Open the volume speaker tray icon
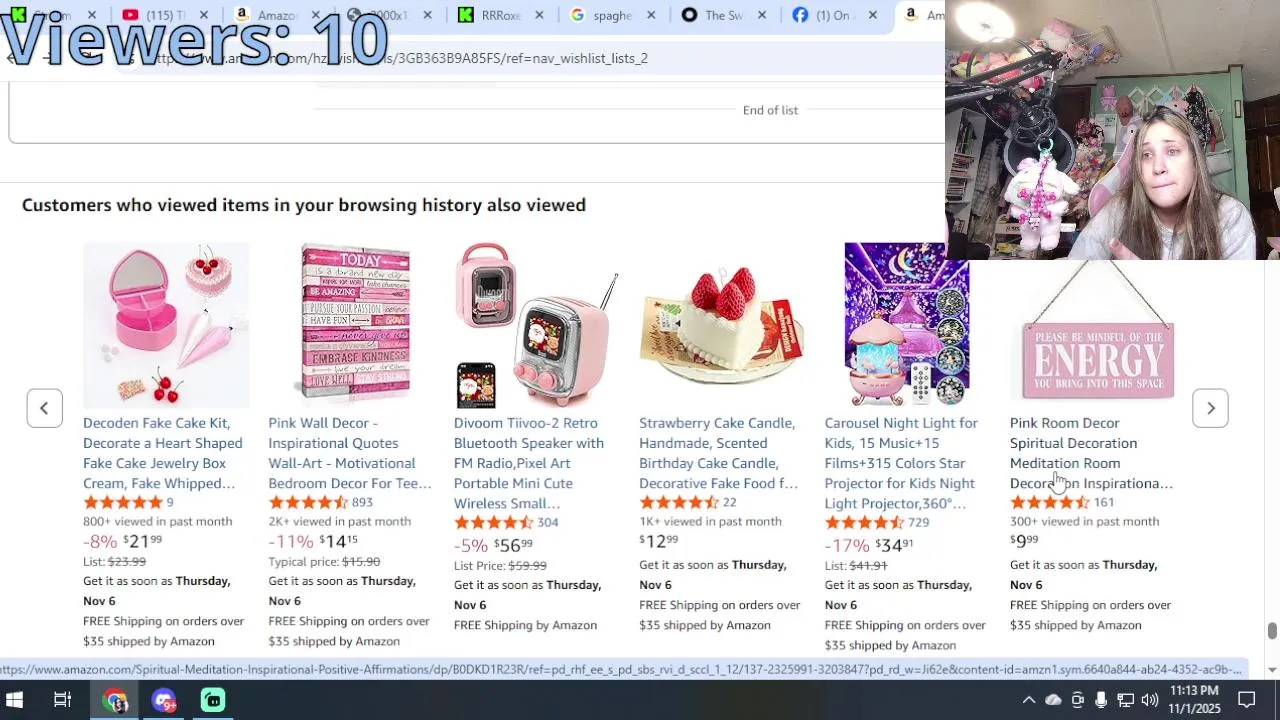 (x=1149, y=700)
